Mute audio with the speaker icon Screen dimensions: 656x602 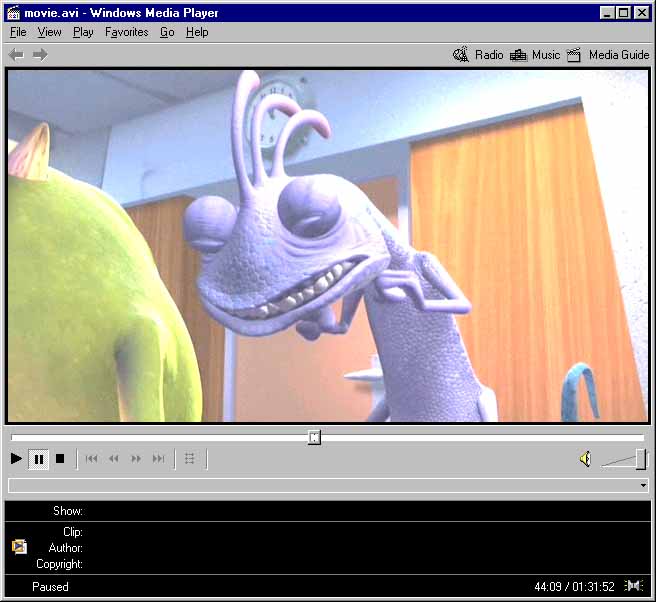point(585,459)
